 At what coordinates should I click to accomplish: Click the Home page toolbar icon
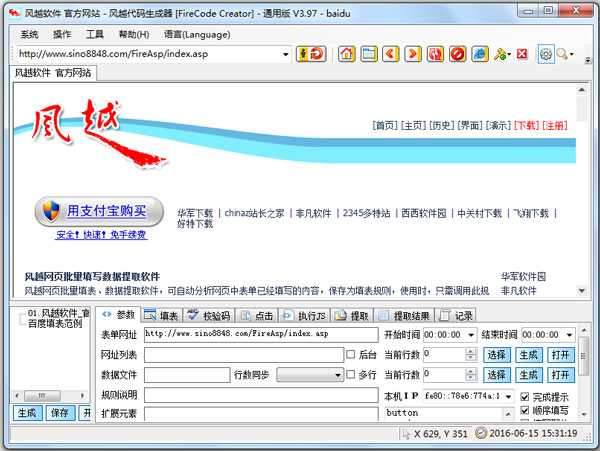pos(347,54)
